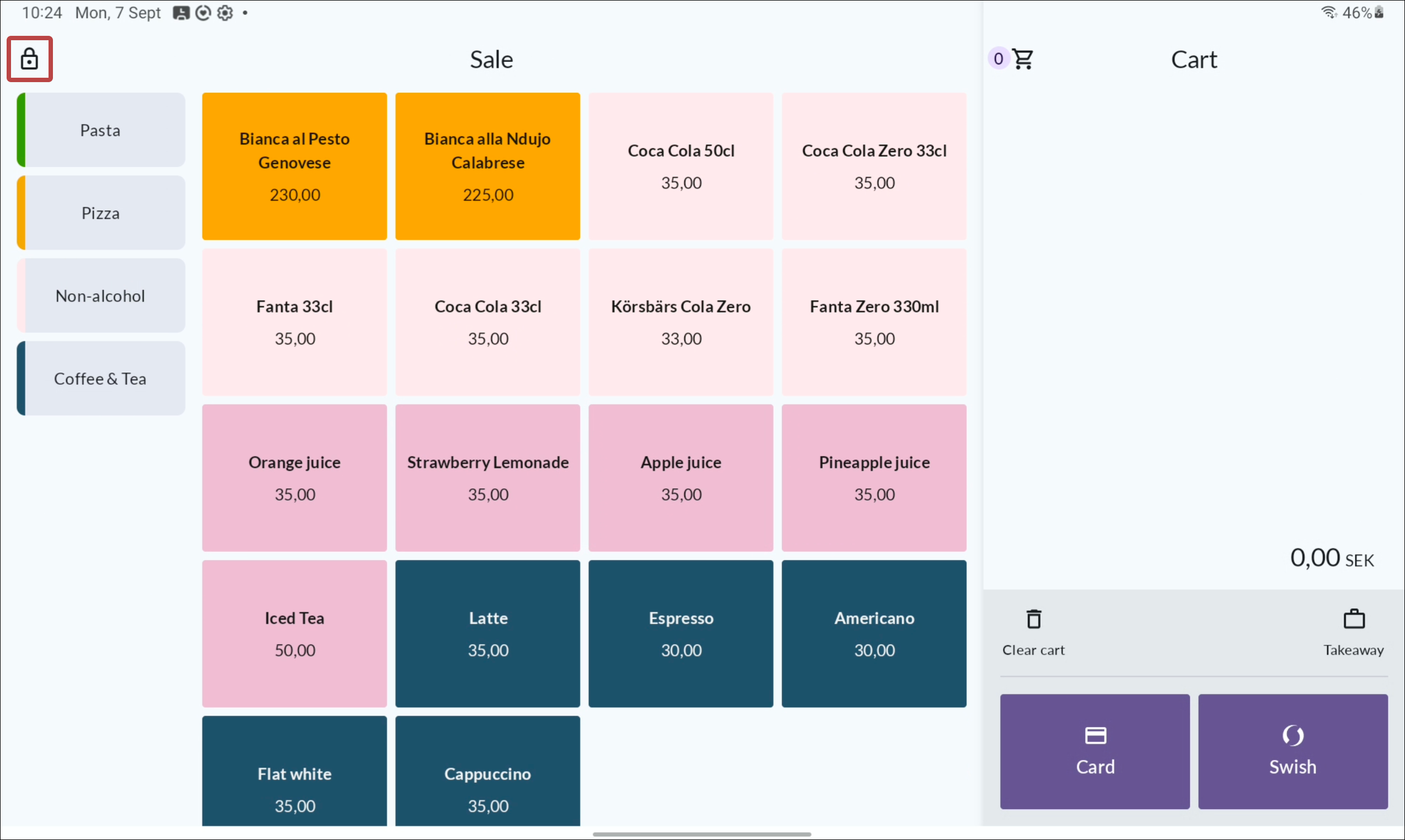The width and height of the screenshot is (1405, 840).
Task: Switch to the Non-alcohol category
Action: [x=101, y=295]
